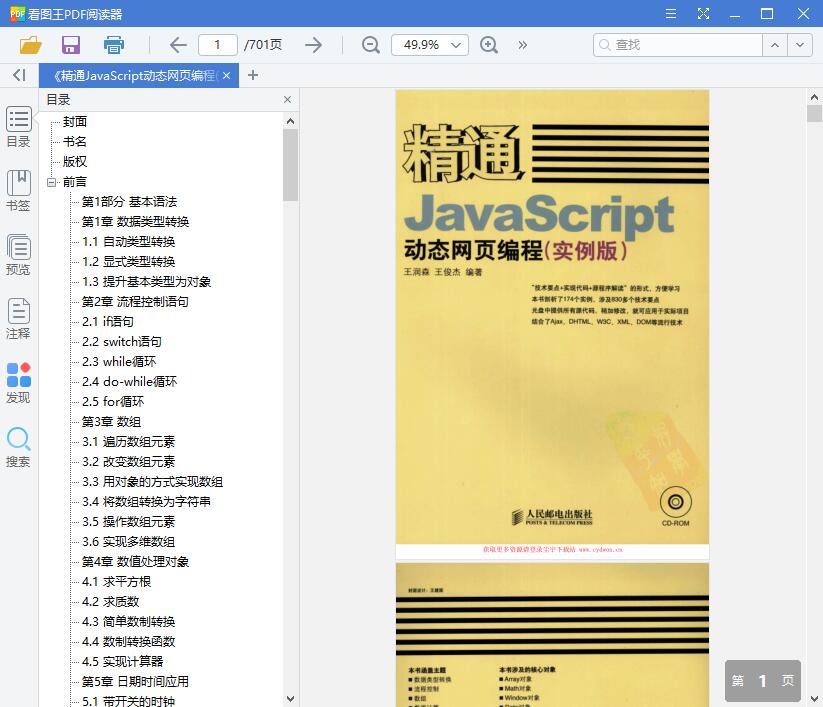Screen dimensions: 823x707
Task: Print the document using printer icon
Action: point(113,45)
